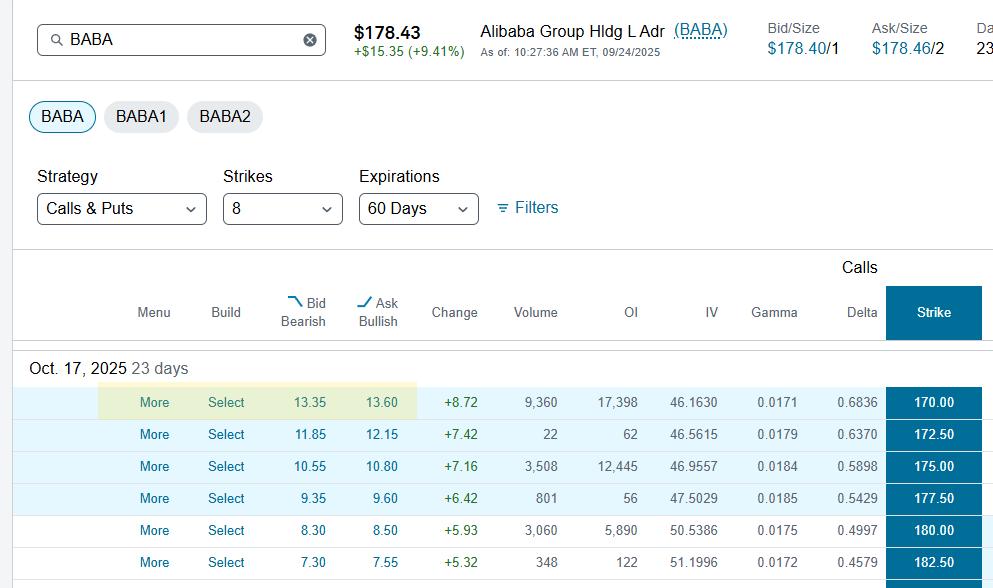
Task: Click bid 7.30 on 182.50 call
Action: pyautogui.click(x=313, y=563)
